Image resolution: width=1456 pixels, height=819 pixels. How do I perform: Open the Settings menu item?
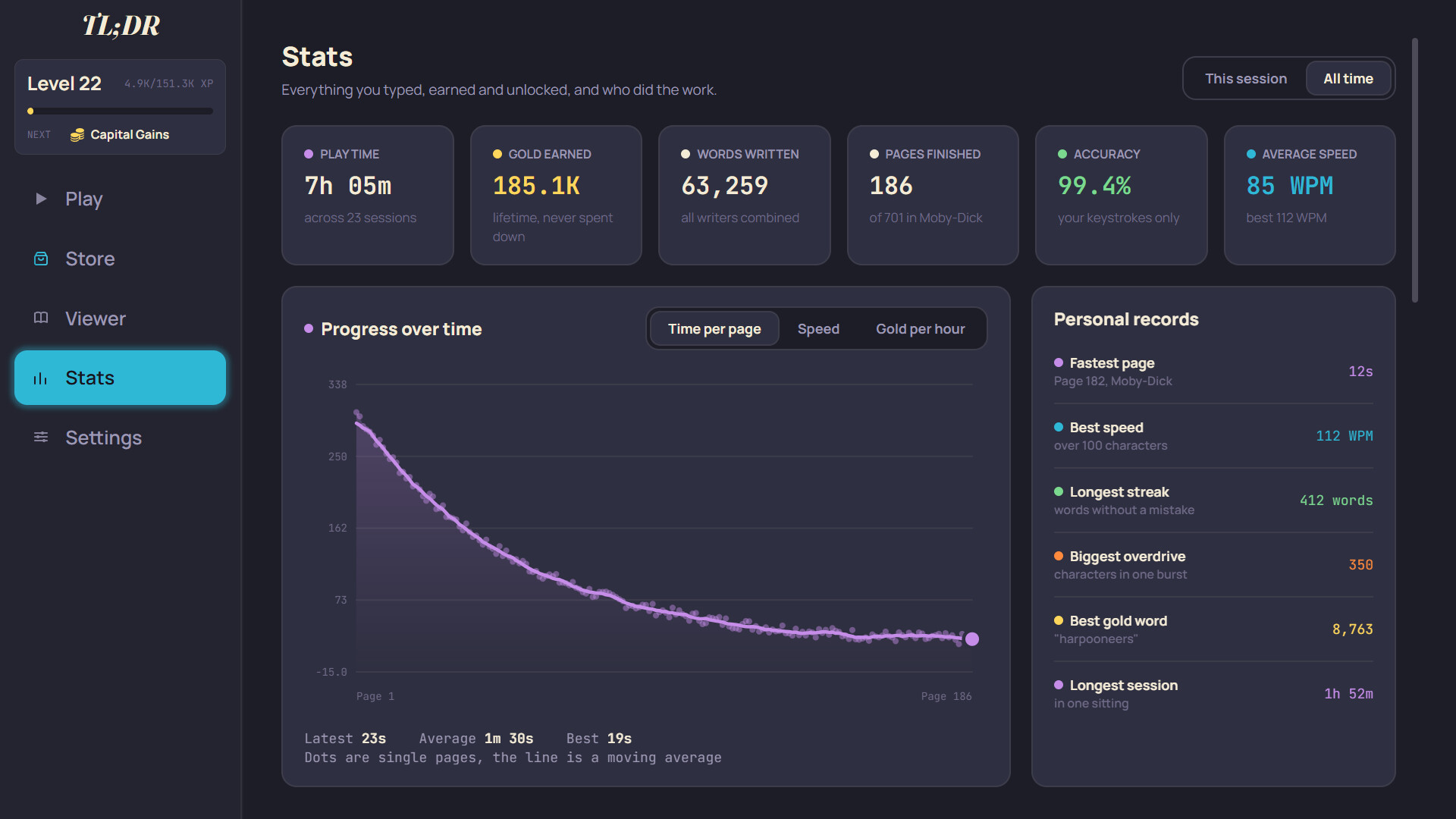pyautogui.click(x=120, y=438)
